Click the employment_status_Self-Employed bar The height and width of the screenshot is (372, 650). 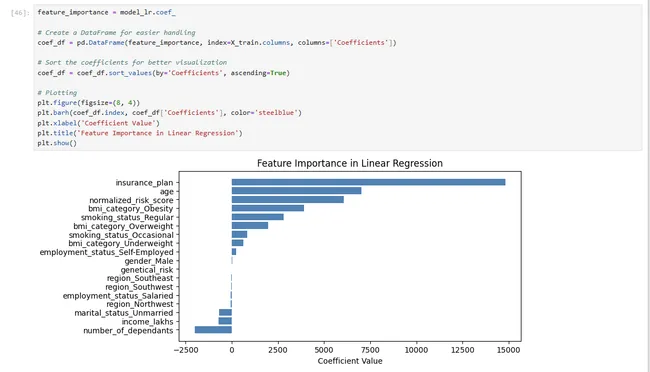tap(234, 252)
